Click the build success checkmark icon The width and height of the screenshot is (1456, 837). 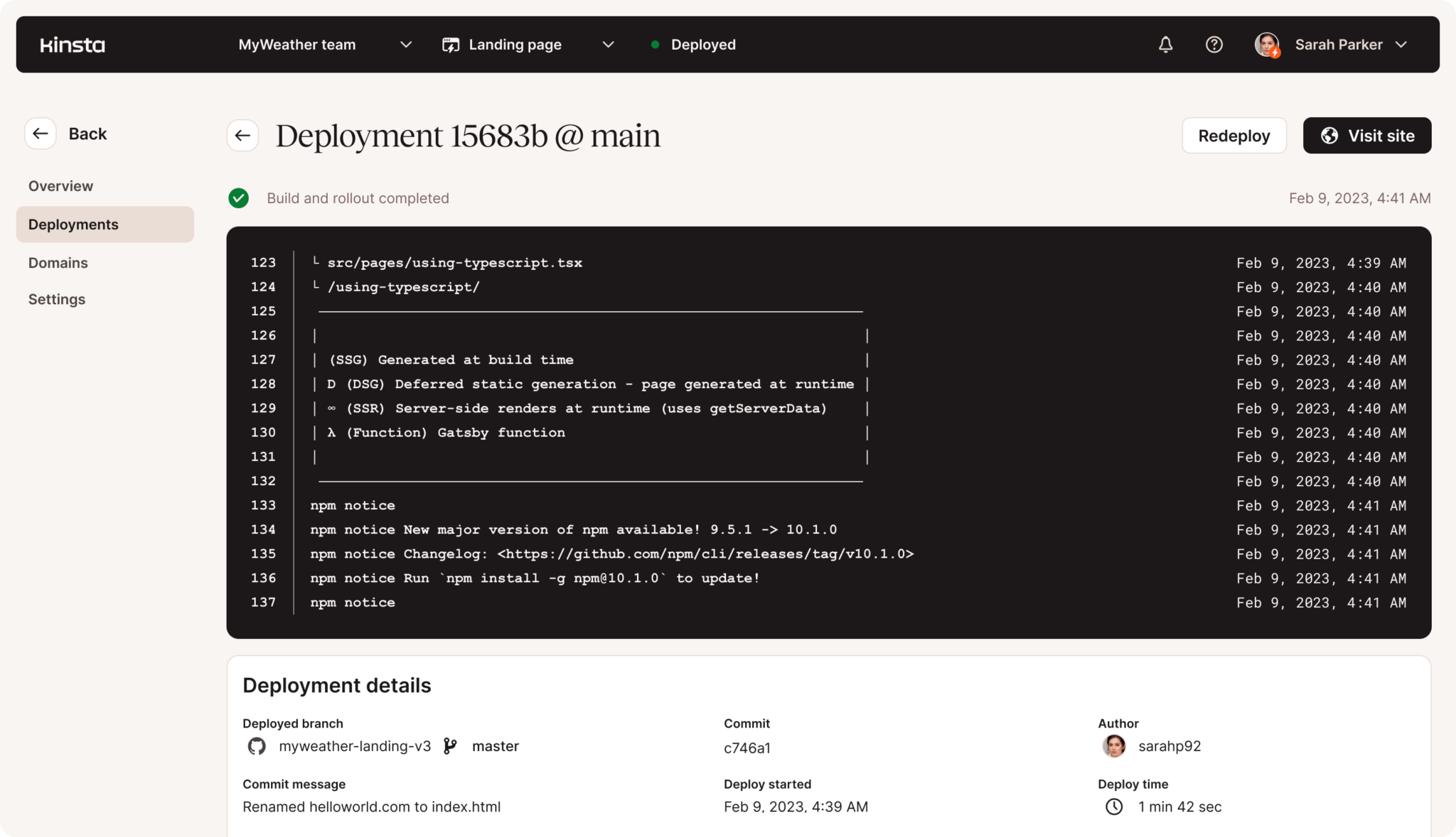pos(238,198)
